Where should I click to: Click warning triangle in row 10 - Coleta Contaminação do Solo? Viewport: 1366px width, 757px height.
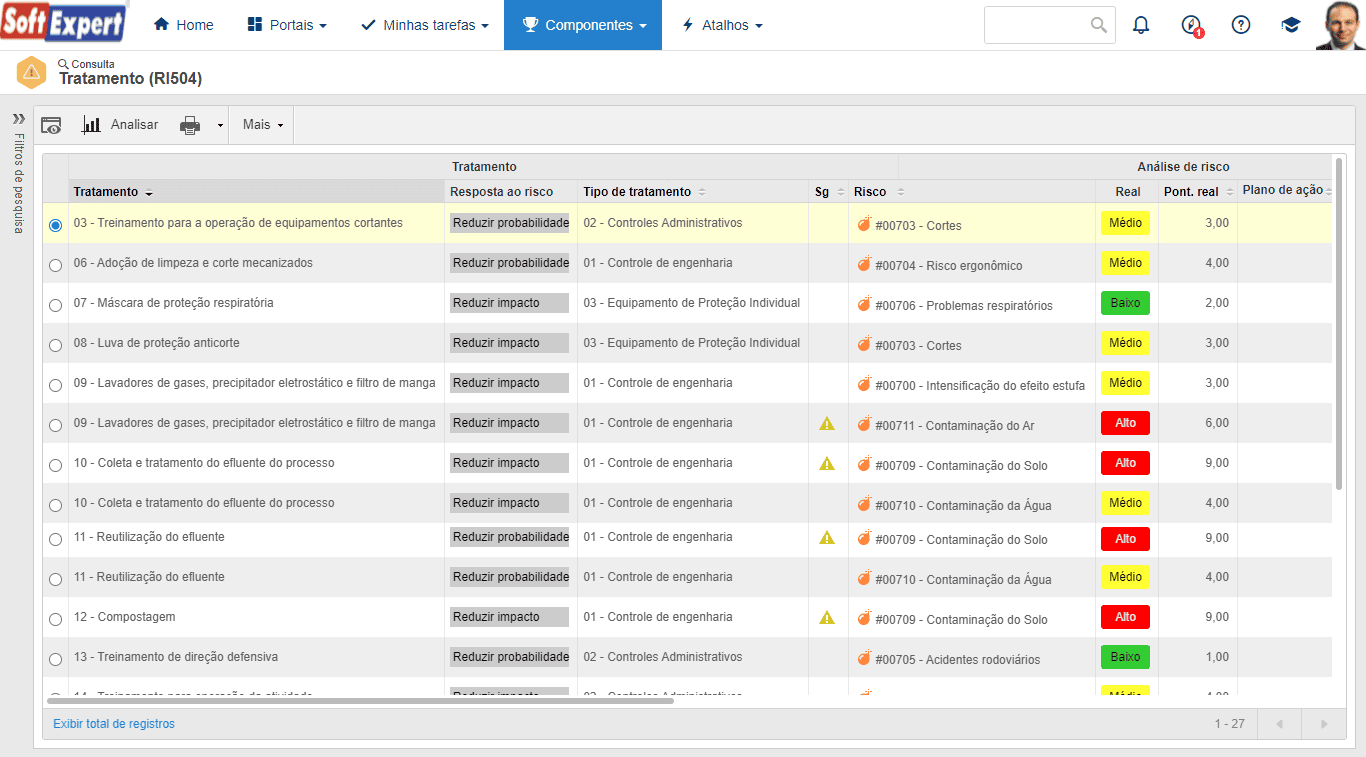click(x=827, y=464)
